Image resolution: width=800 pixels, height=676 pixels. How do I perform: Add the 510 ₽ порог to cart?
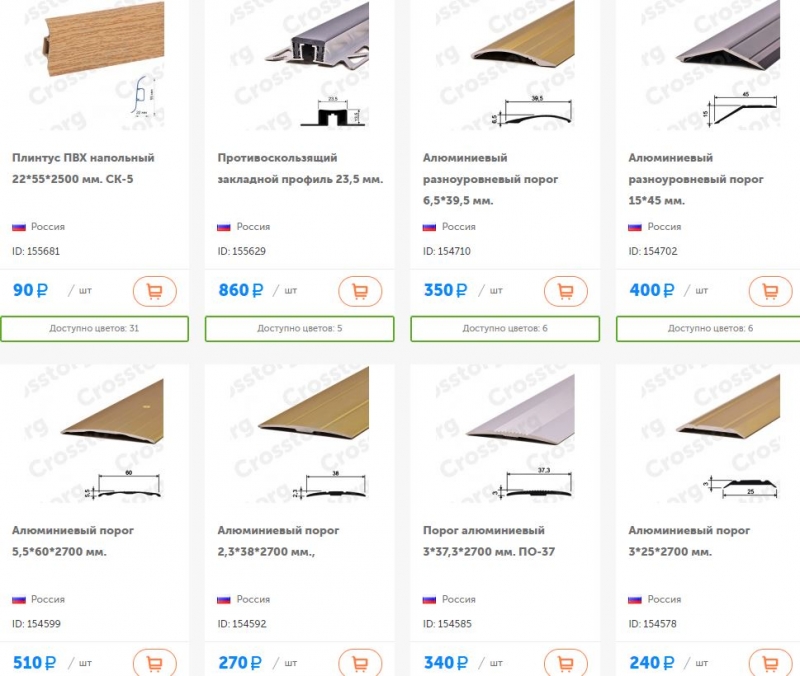tap(155, 663)
